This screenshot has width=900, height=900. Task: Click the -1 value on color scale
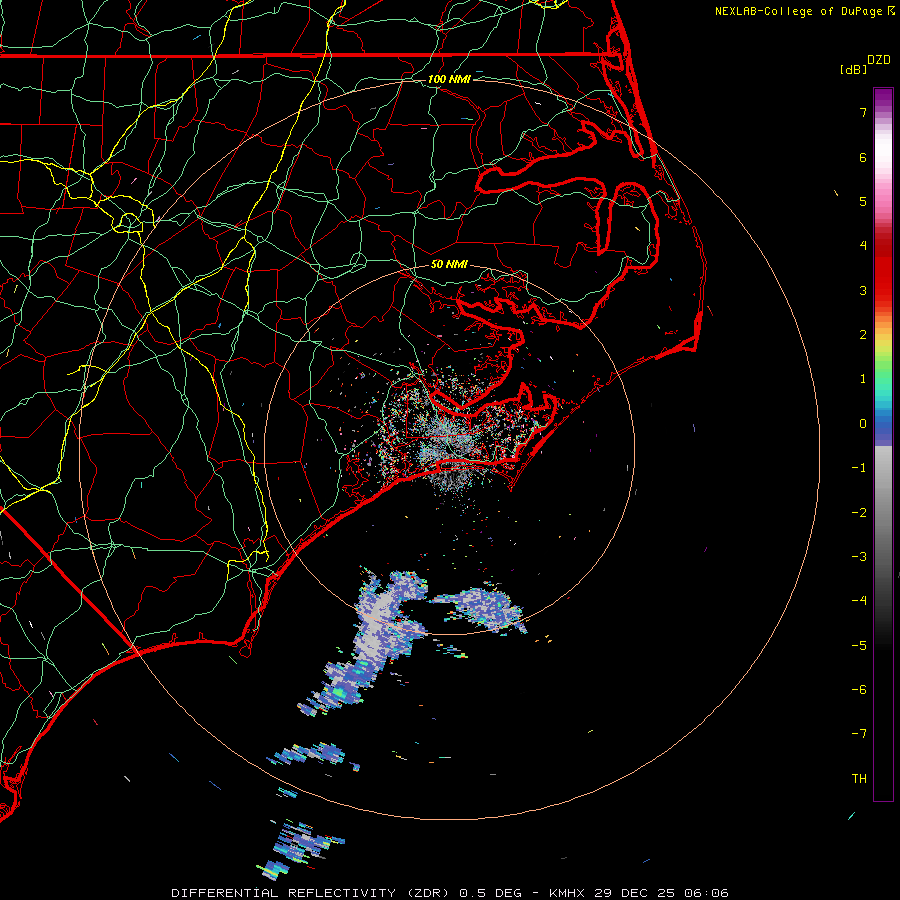tap(859, 468)
